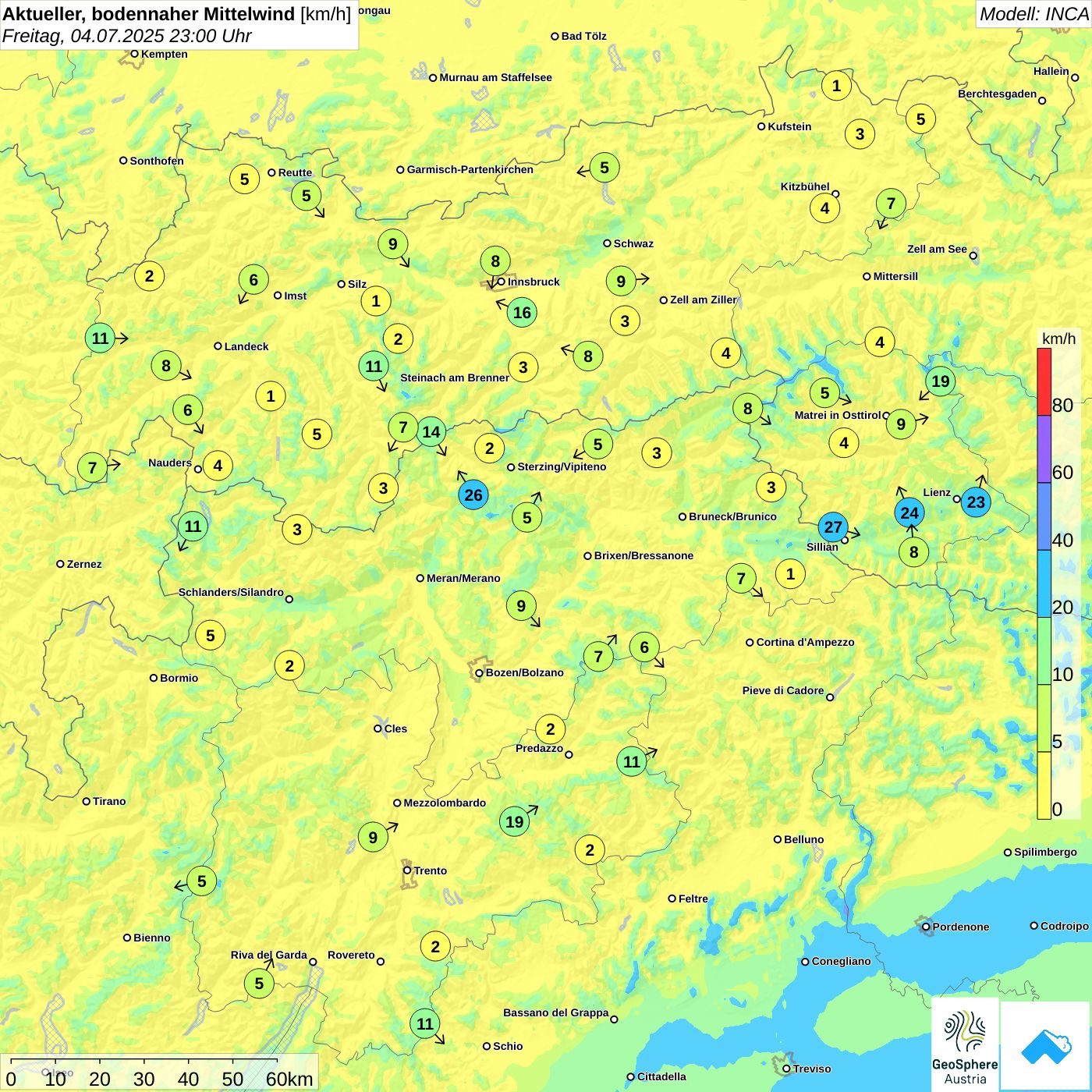
Task: Click the 'km/h' legend unit heading
Action: click(x=1058, y=338)
